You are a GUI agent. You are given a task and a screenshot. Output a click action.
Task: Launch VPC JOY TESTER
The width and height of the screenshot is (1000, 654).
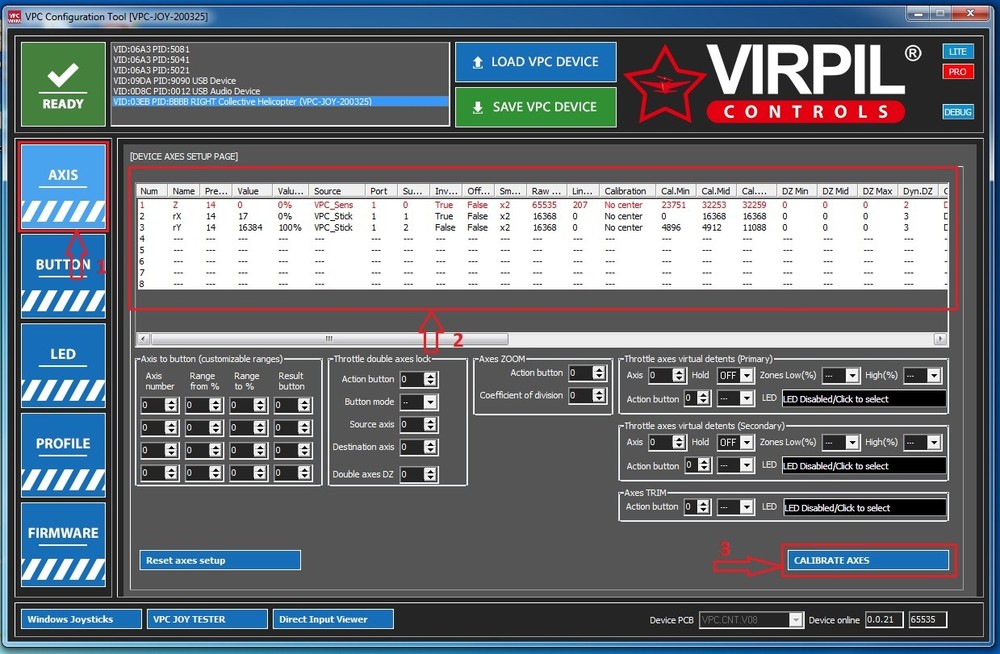tap(207, 619)
